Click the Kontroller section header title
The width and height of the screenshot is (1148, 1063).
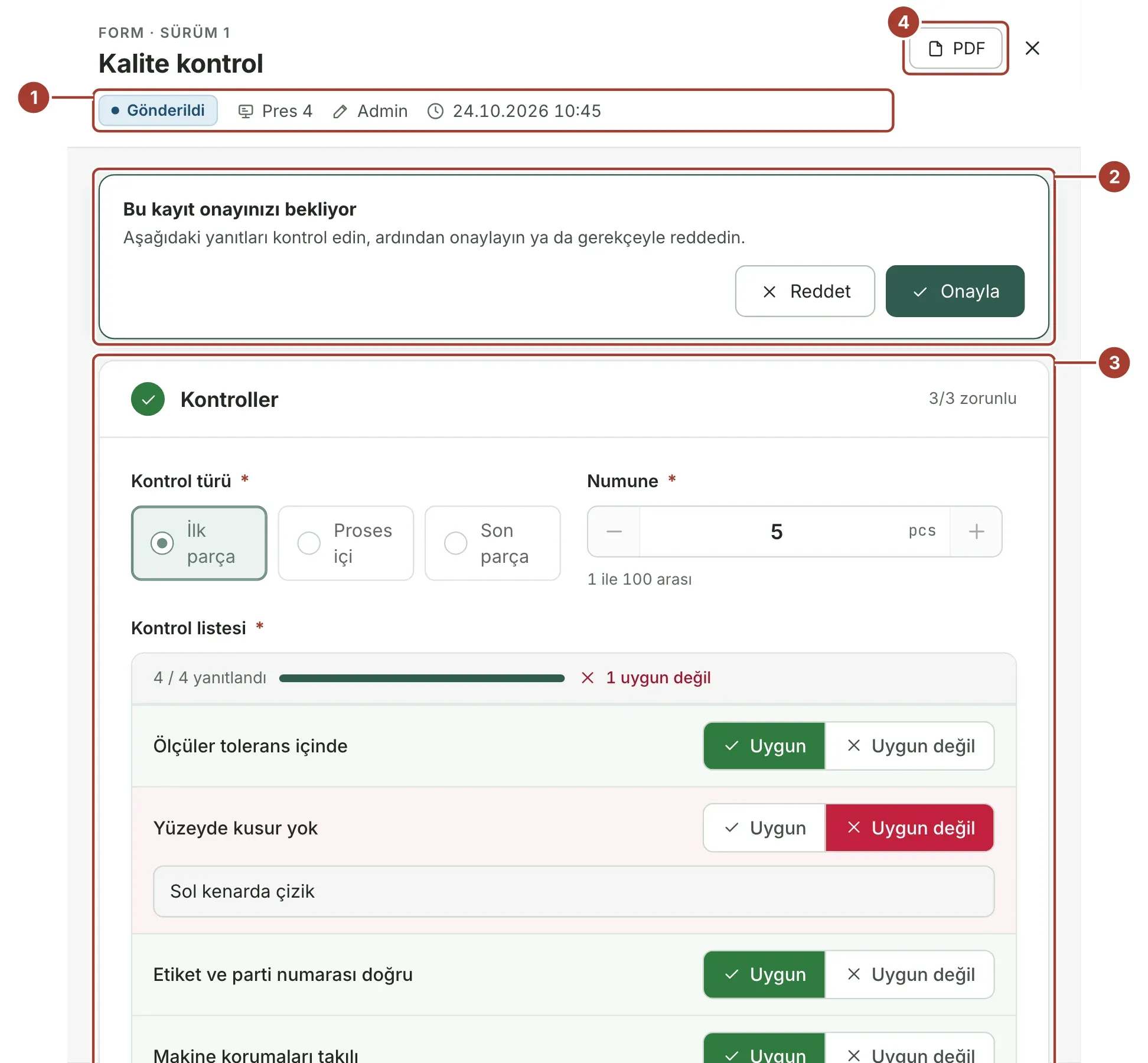229,400
